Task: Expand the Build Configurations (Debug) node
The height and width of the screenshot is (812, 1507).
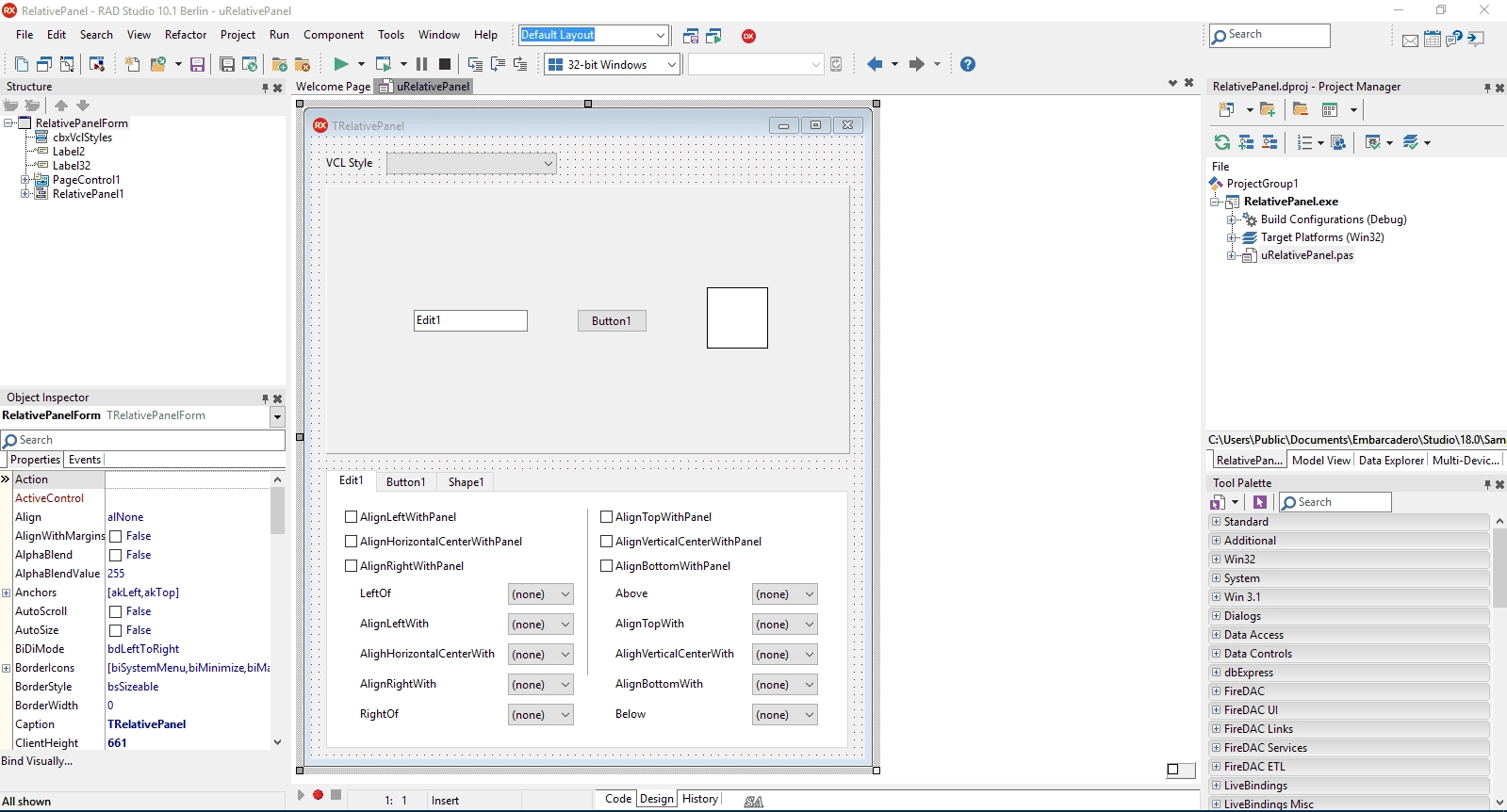Action: (x=1232, y=219)
